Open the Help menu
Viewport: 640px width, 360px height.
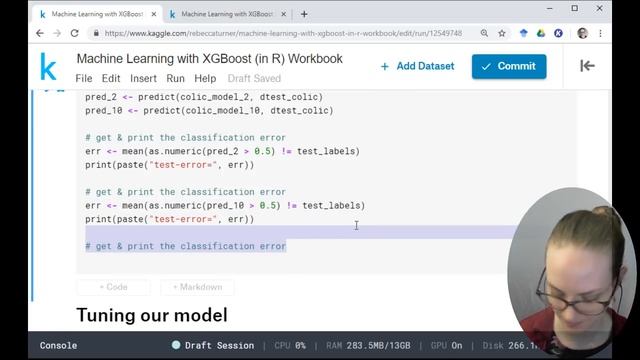click(x=205, y=78)
